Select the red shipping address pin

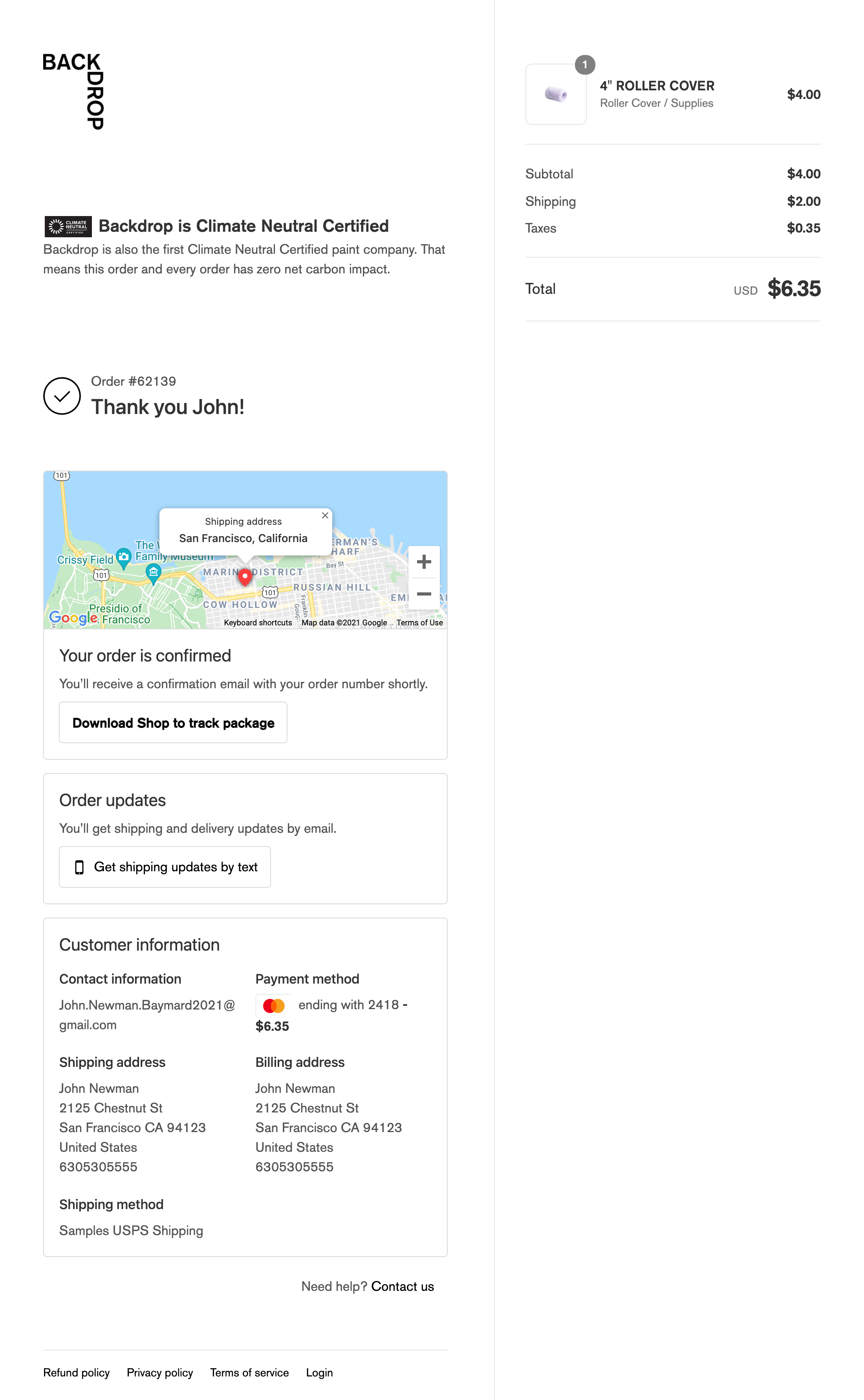coord(245,577)
